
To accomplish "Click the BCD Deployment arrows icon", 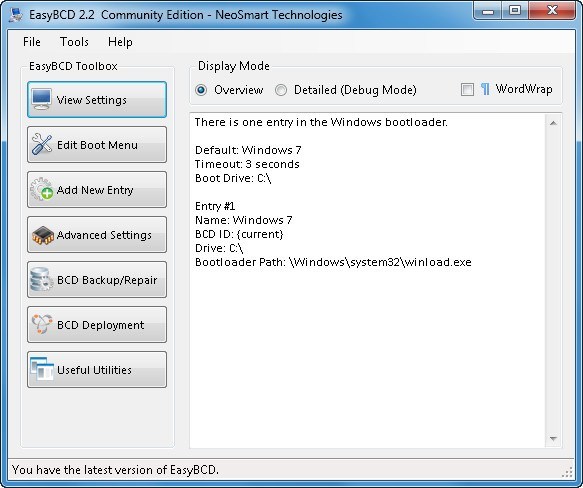I will tap(42, 324).
